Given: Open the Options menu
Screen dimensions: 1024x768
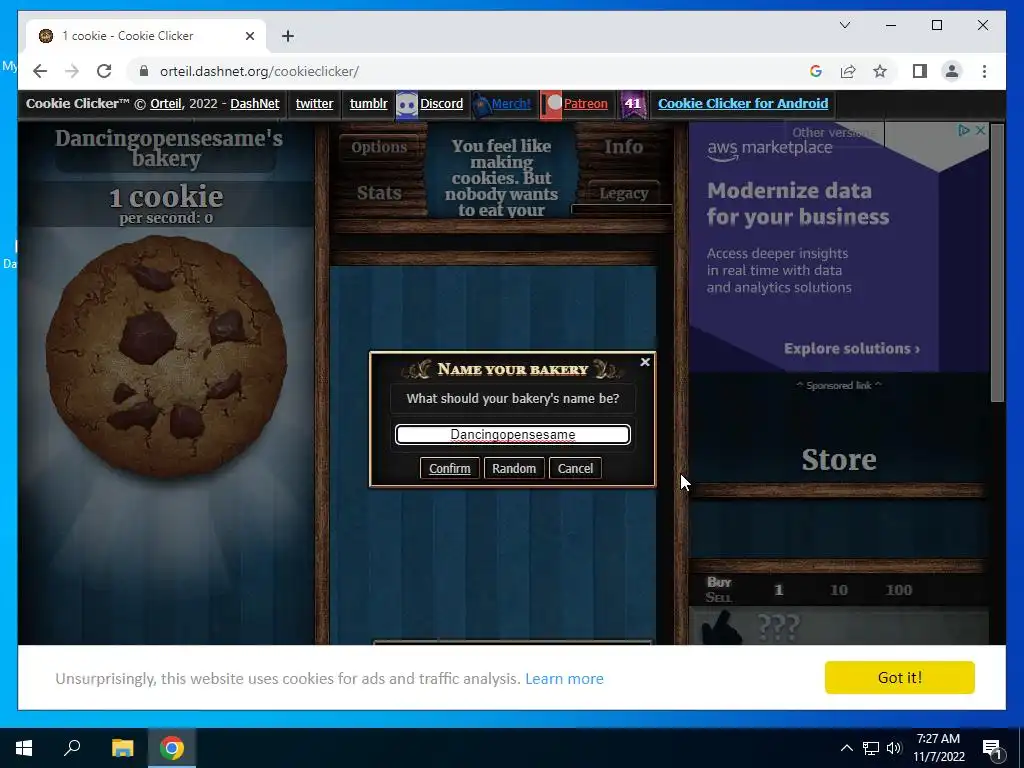Looking at the screenshot, I should coord(379,147).
